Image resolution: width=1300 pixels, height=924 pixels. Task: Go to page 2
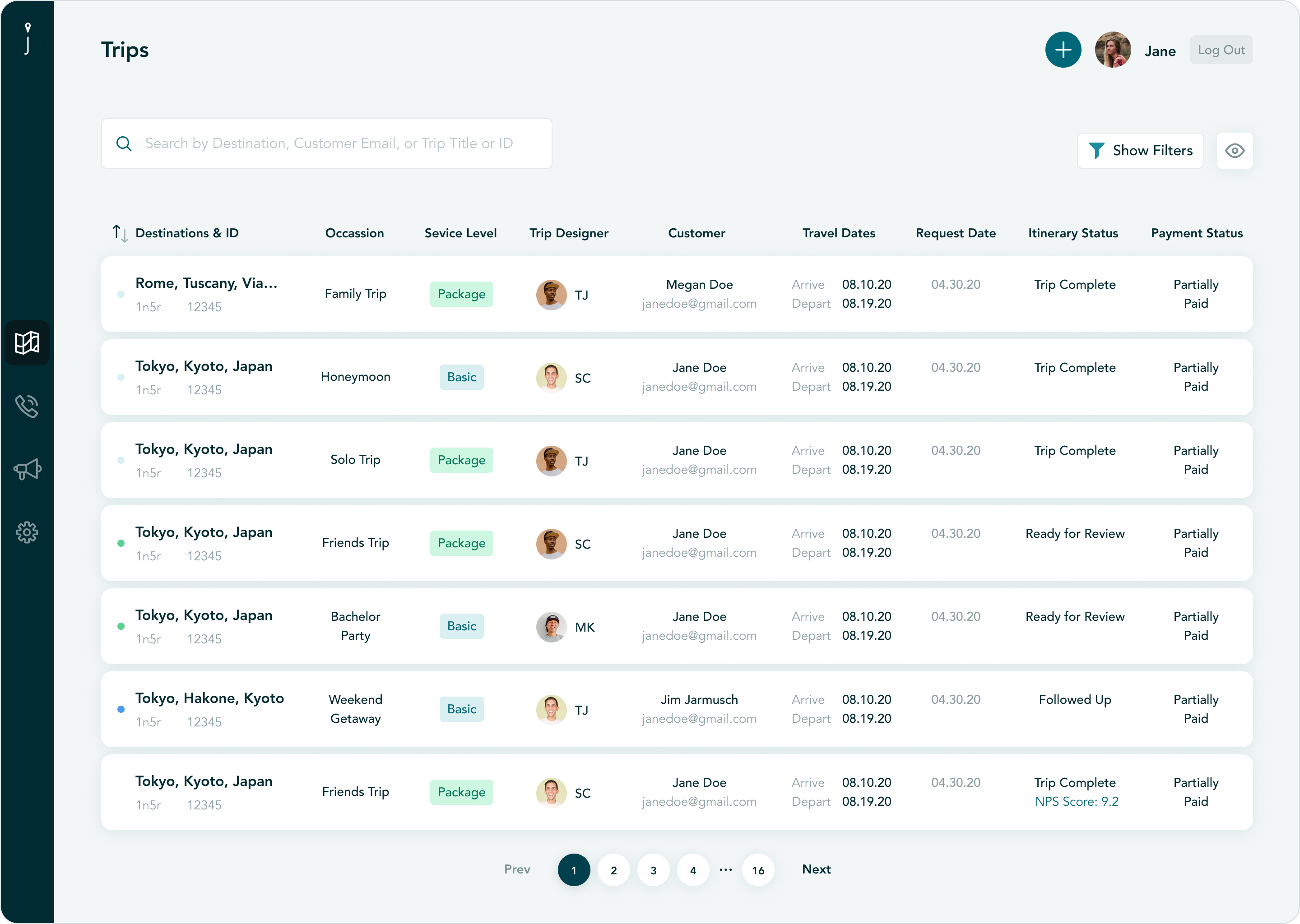[x=613, y=870]
